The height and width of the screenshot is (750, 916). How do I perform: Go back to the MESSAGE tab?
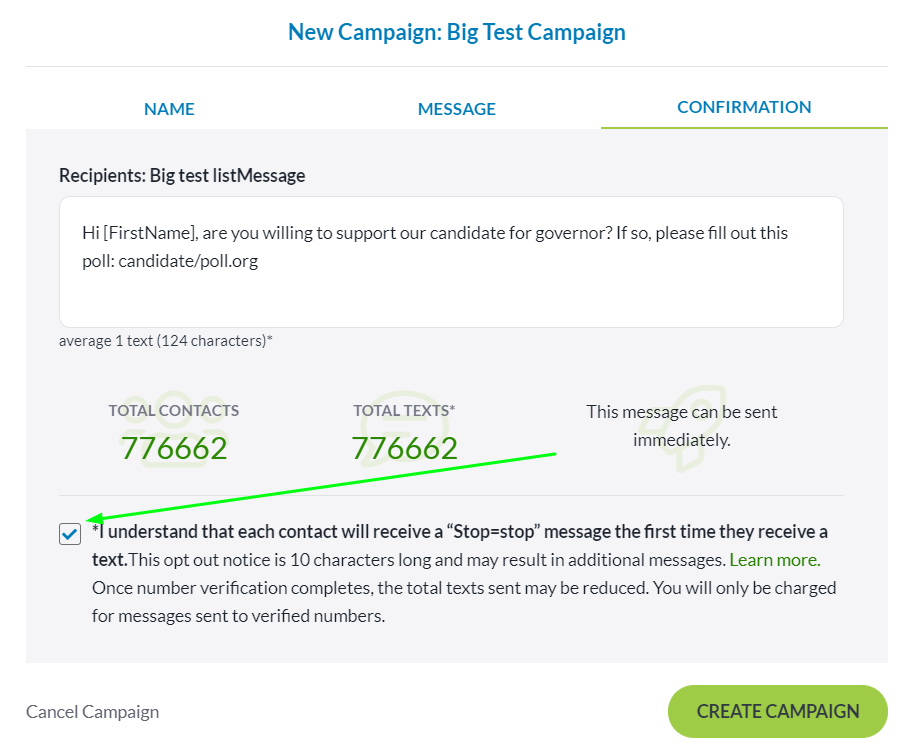coord(456,109)
